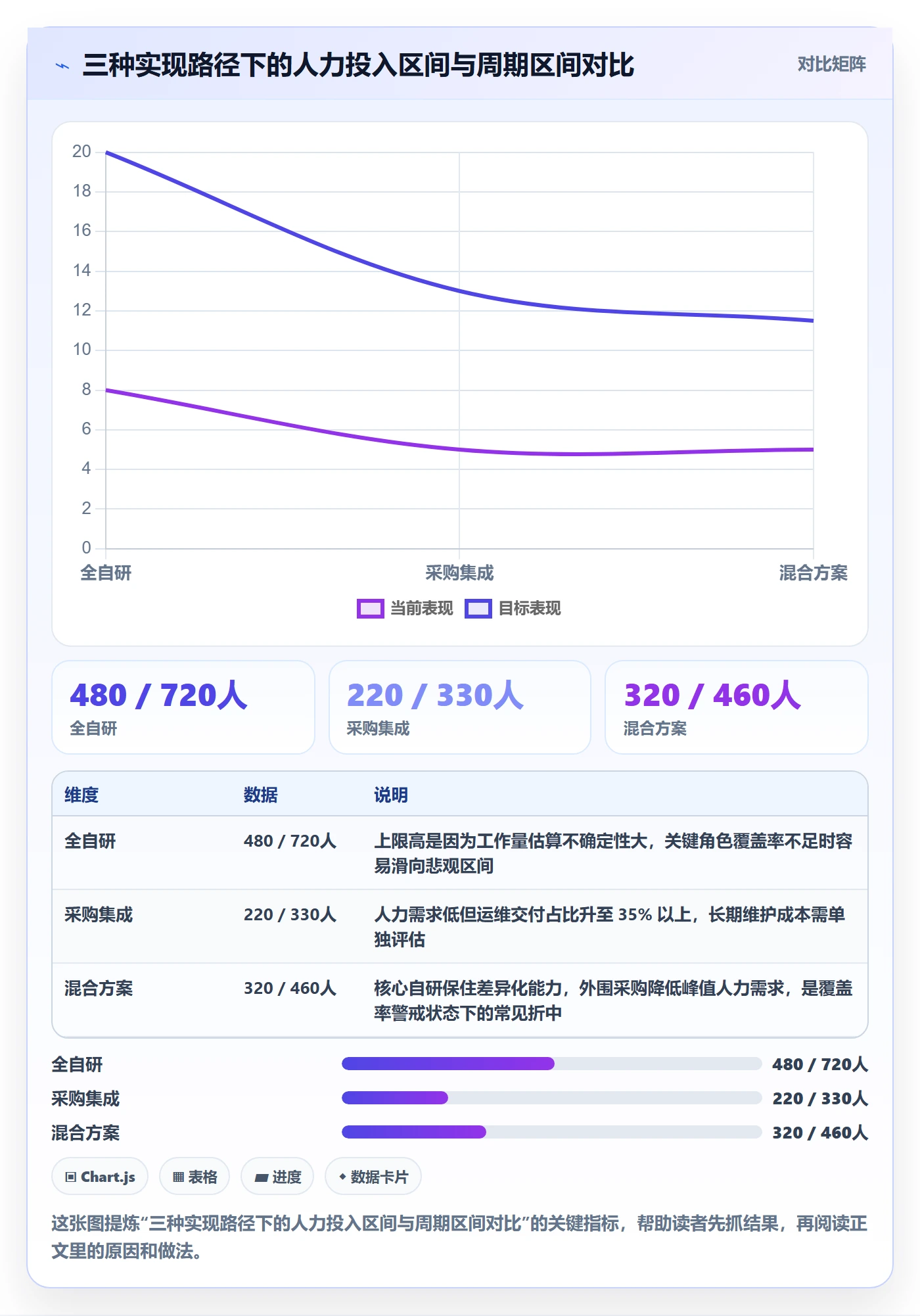Click the 进度 tag chip

pos(277,1177)
